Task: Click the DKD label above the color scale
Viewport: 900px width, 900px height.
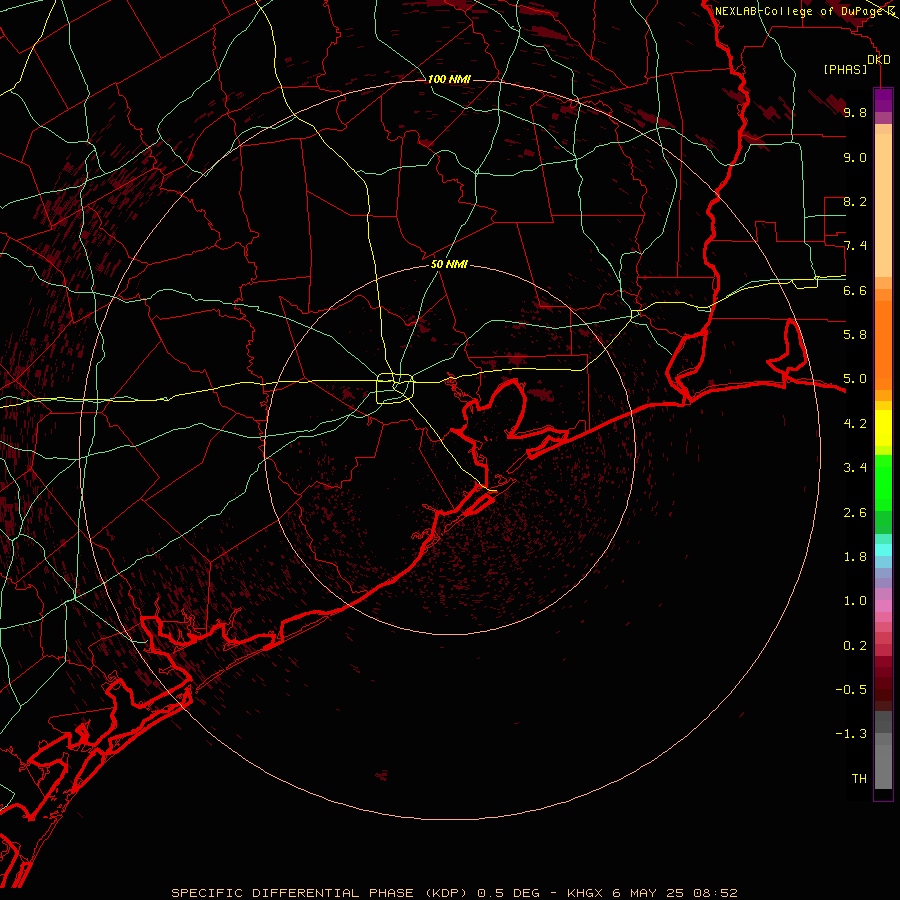Action: pyautogui.click(x=878, y=60)
